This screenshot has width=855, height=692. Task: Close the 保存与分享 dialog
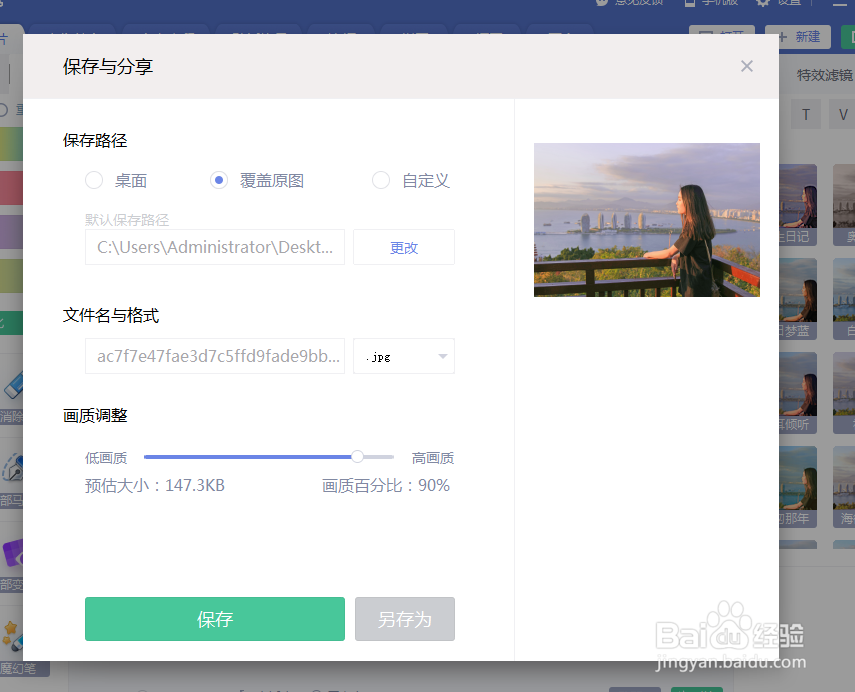point(746,66)
